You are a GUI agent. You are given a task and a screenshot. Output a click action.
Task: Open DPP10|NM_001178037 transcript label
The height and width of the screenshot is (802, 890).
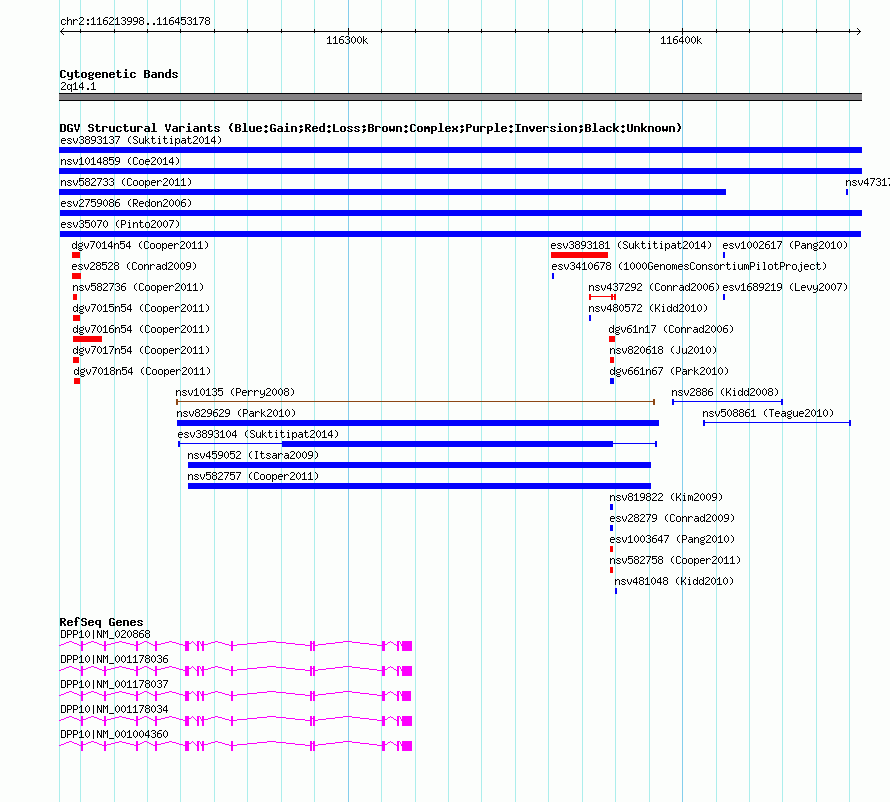pos(114,685)
